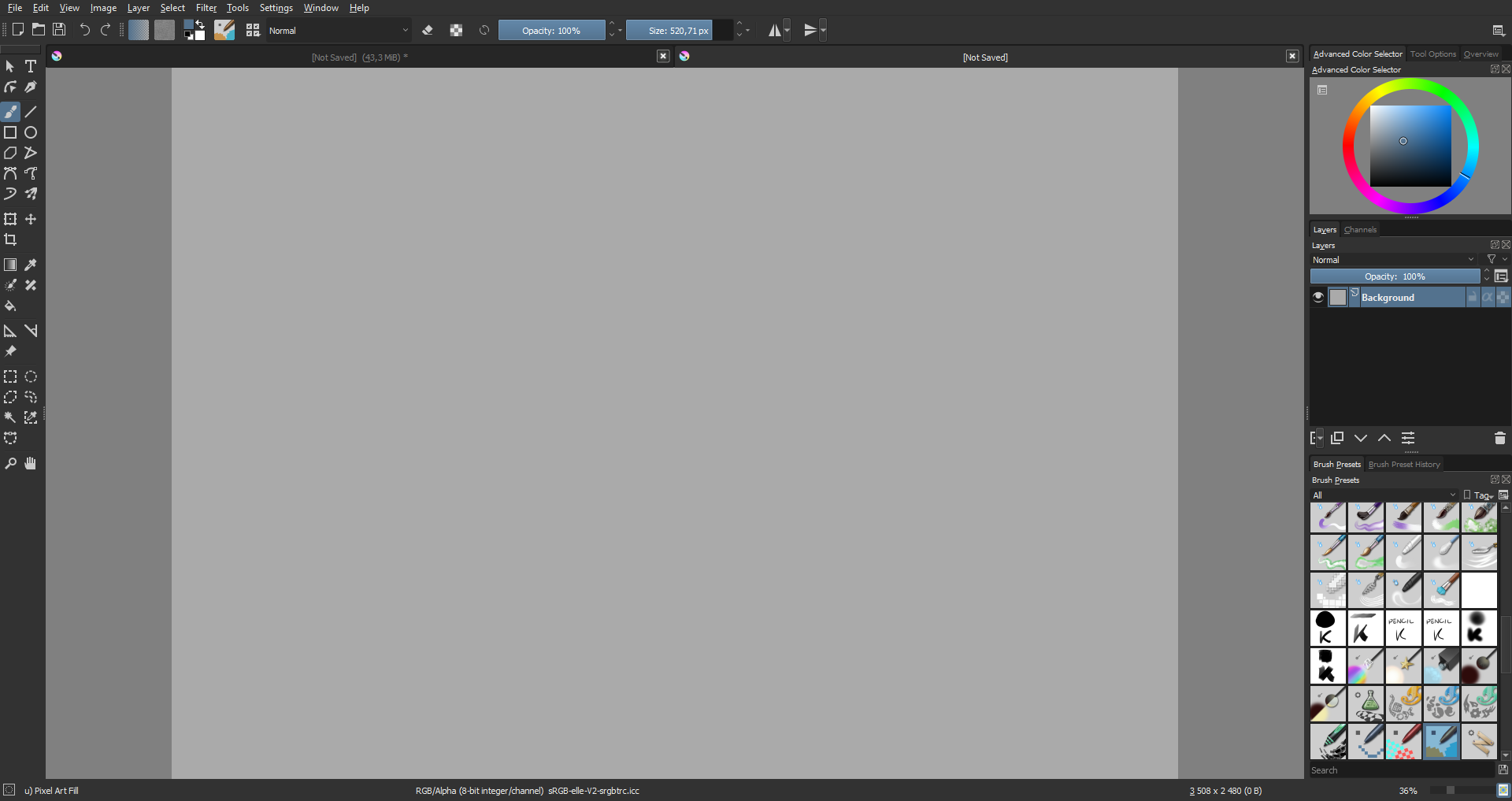Select the Bezier Curve tool
This screenshot has width=1512, height=801.
click(x=10, y=173)
